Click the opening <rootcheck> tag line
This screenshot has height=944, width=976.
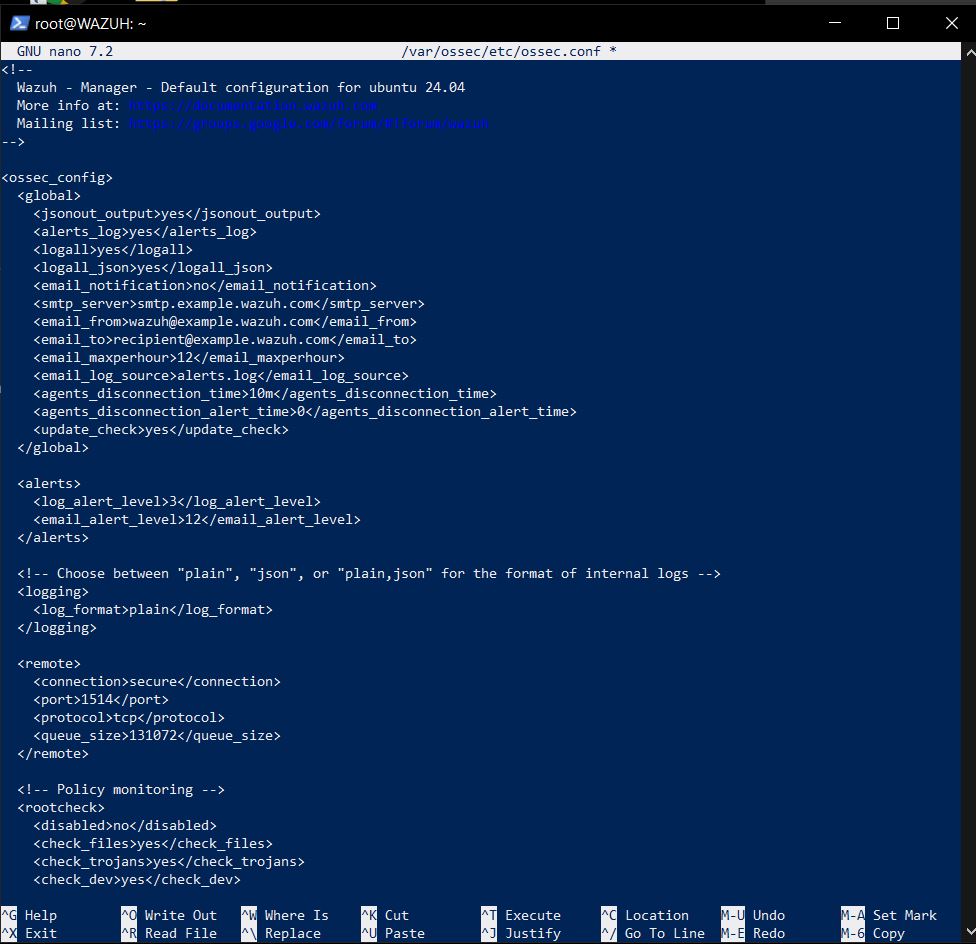pos(61,808)
